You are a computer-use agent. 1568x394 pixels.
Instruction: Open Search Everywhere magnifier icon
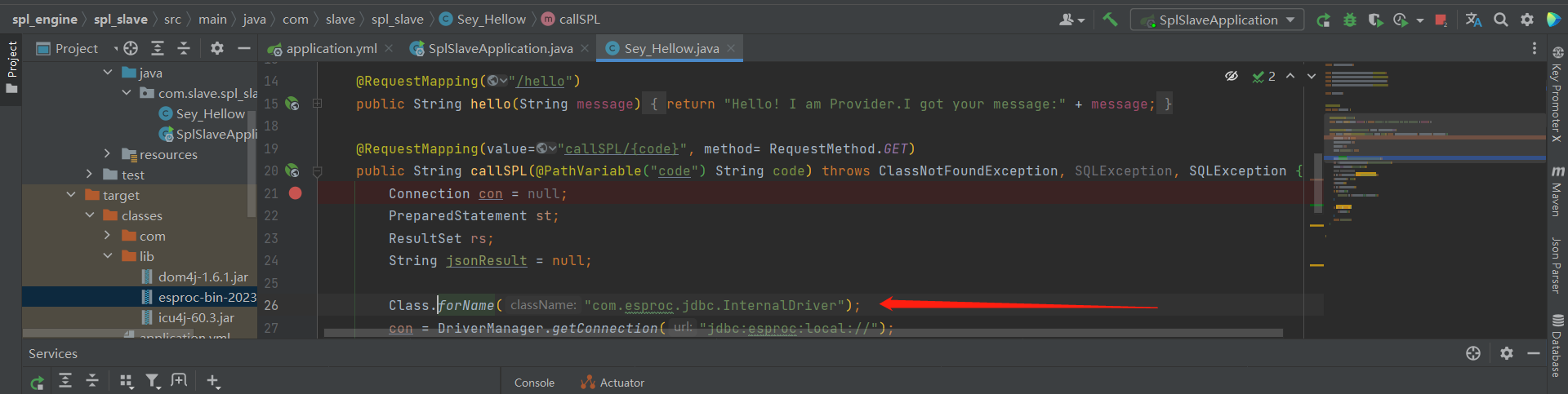(1500, 20)
